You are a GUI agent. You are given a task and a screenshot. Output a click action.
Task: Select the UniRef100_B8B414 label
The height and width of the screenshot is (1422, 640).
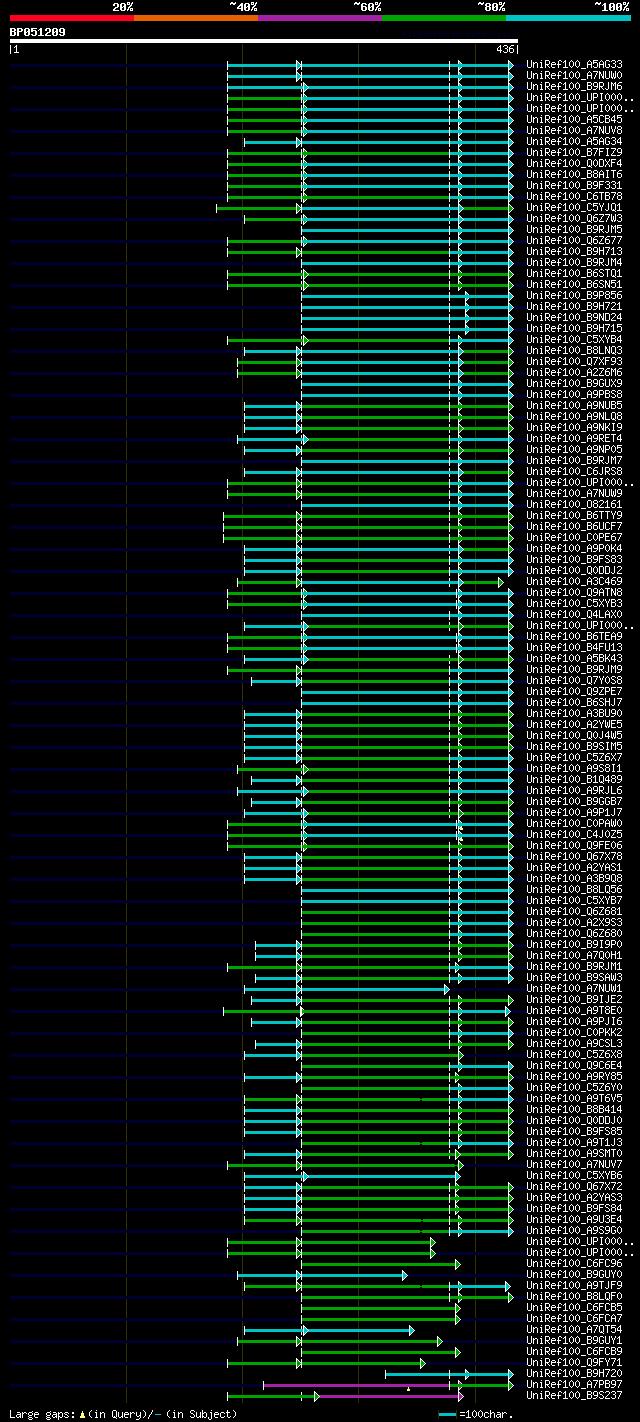pyautogui.click(x=573, y=1109)
